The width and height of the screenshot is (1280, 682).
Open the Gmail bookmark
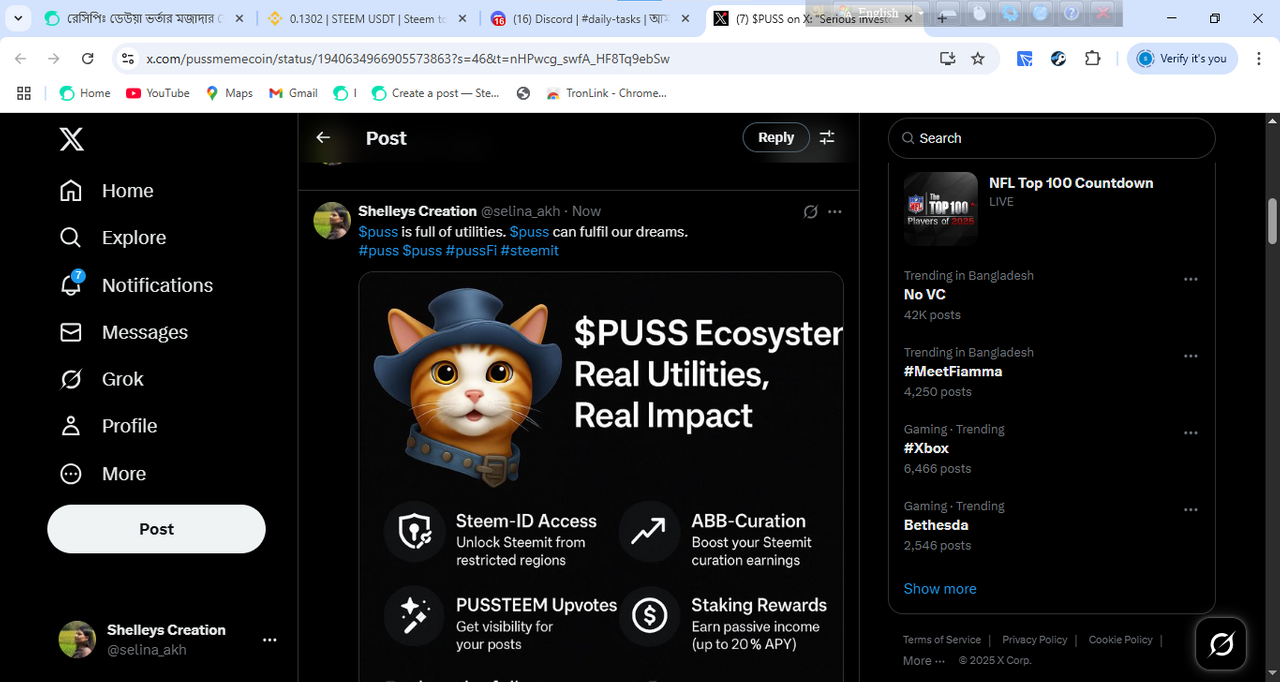293,93
